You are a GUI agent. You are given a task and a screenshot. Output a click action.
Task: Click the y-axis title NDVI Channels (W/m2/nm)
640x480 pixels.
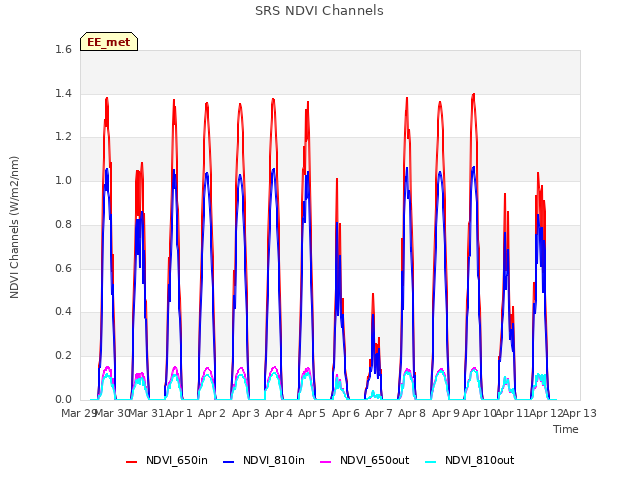click(14, 227)
